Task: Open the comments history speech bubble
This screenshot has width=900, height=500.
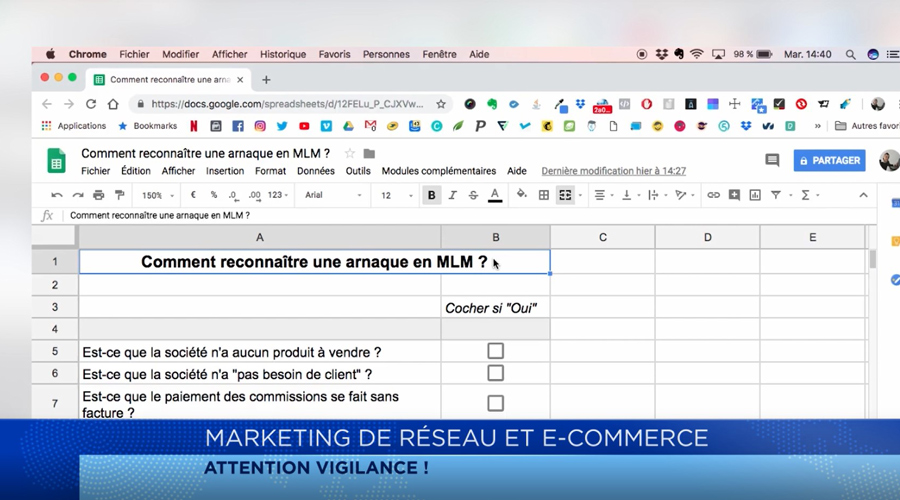Action: coord(772,160)
